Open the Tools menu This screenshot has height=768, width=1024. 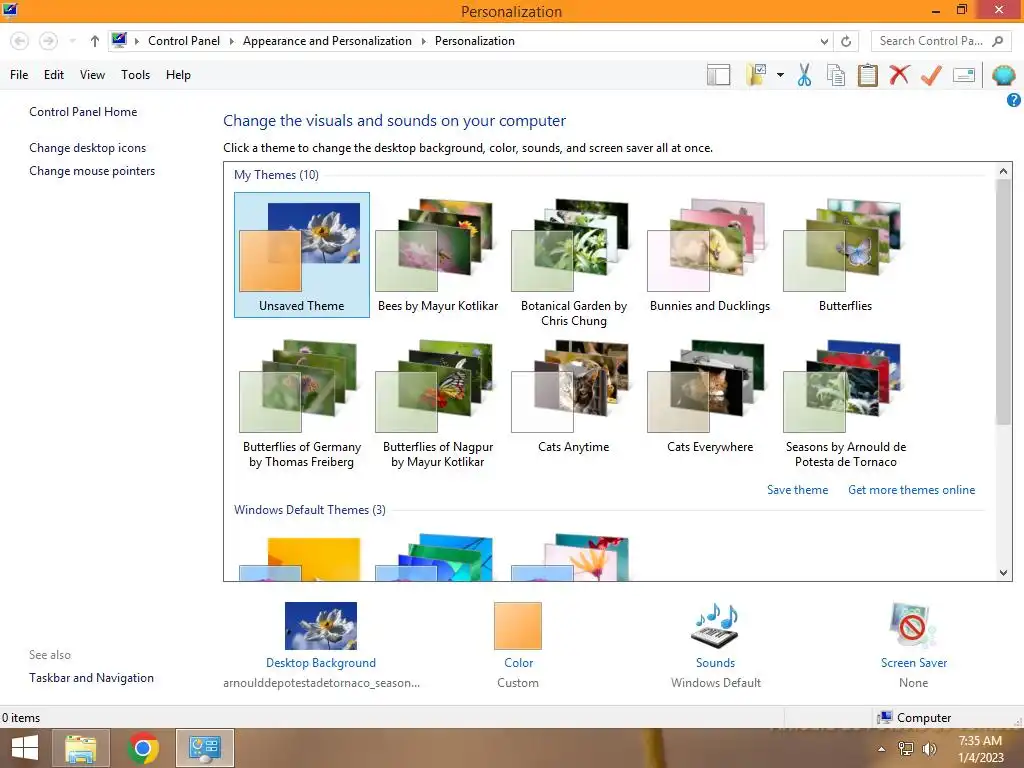point(135,75)
